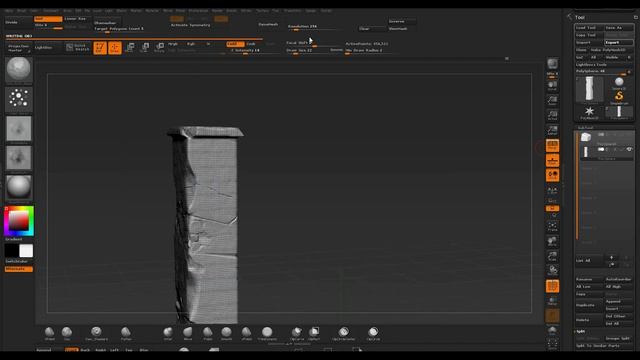Open the Render menu
The image size is (640, 360).
217,11
